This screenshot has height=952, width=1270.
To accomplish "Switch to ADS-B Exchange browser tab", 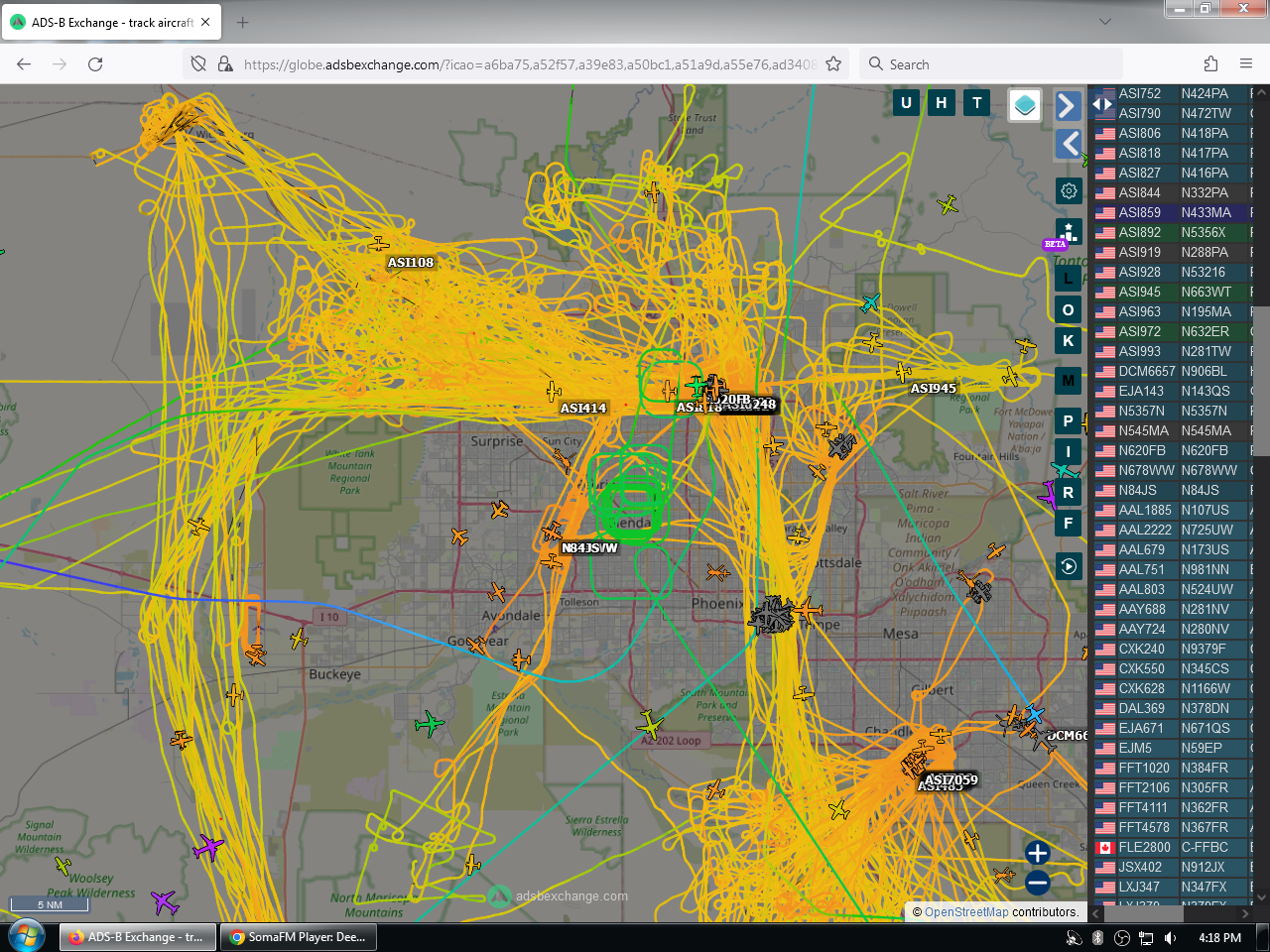I will (x=111, y=22).
